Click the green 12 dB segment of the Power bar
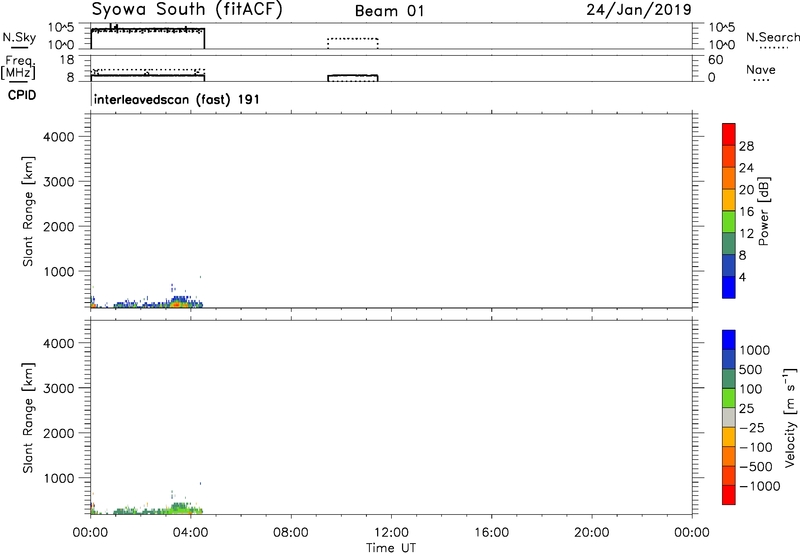The image size is (800, 554). coord(729,221)
